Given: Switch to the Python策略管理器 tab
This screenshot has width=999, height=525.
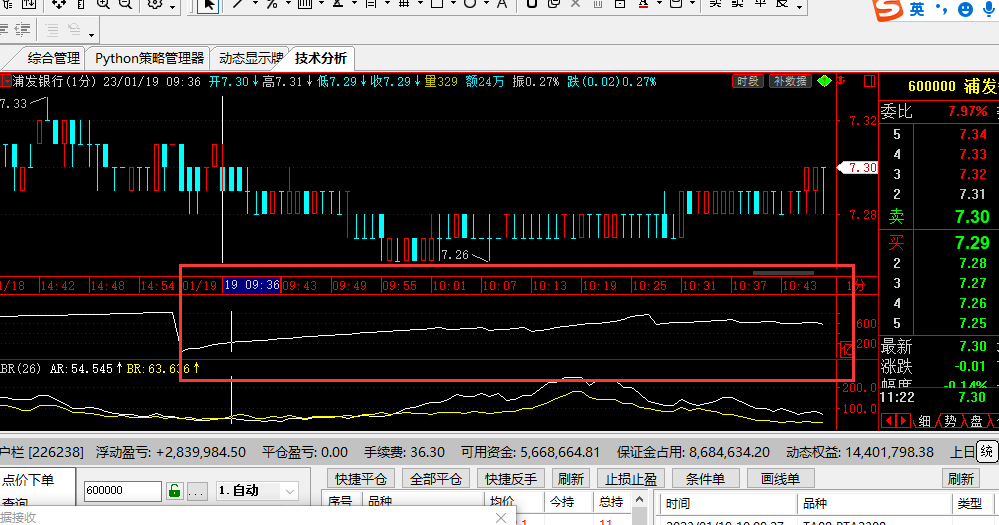Looking at the screenshot, I should (149, 59).
